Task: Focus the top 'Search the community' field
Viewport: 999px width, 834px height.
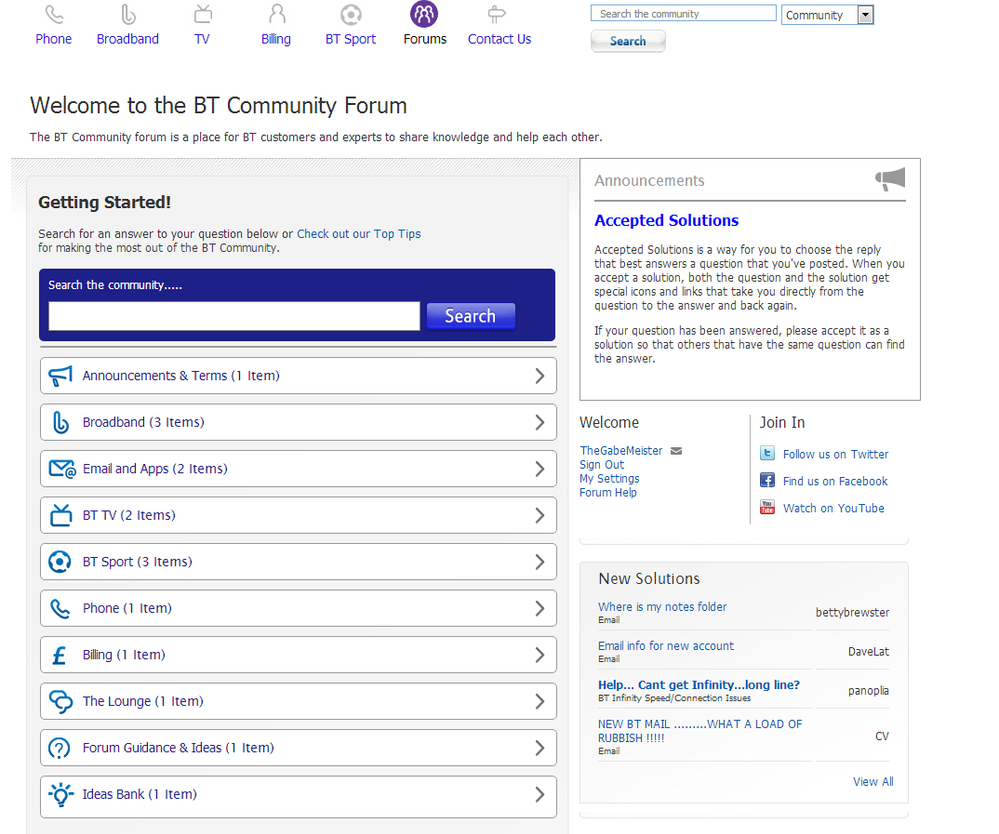Action: pyautogui.click(x=684, y=13)
